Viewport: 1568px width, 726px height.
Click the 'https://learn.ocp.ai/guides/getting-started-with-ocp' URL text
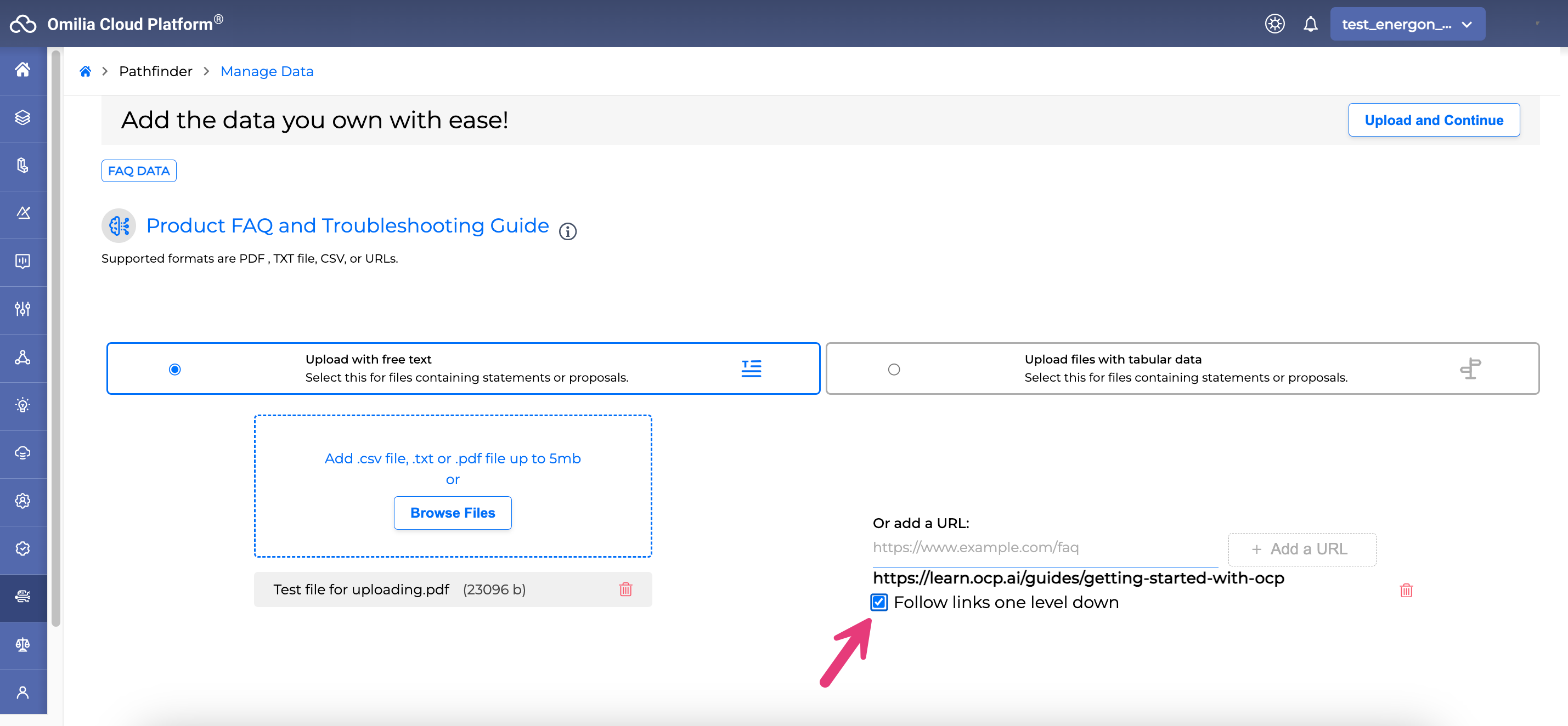[x=1078, y=578]
